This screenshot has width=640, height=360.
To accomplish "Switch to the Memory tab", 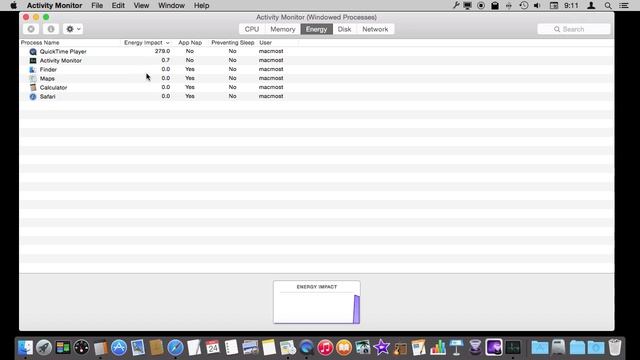I will pos(282,29).
